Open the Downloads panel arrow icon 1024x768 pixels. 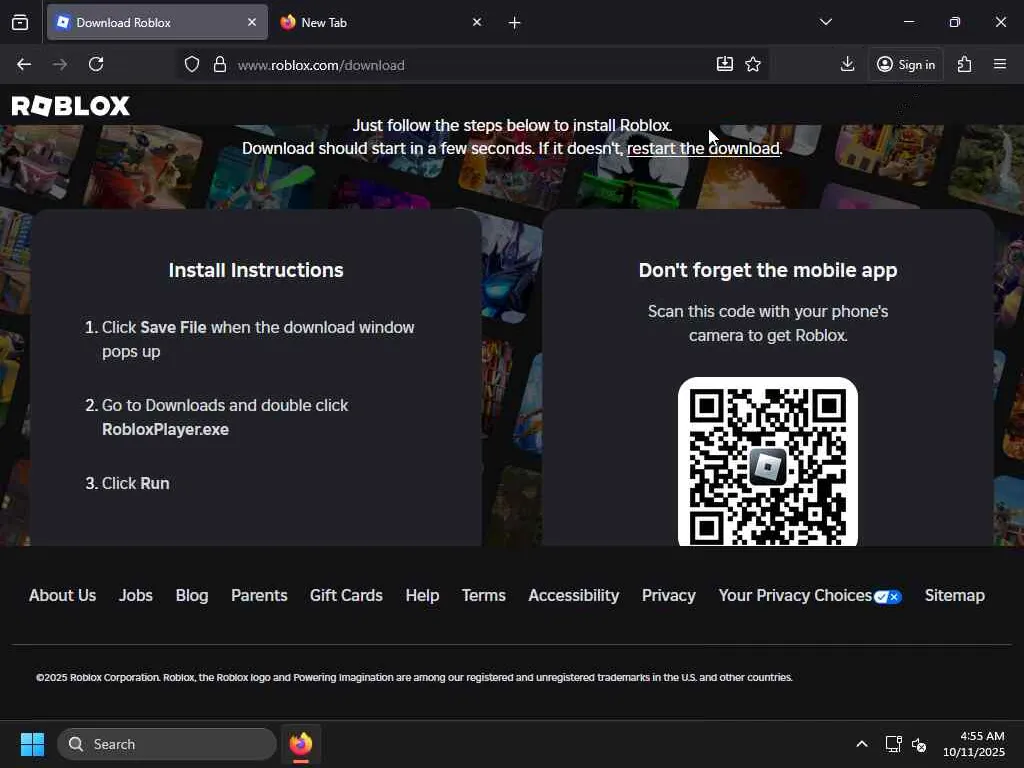(x=847, y=64)
